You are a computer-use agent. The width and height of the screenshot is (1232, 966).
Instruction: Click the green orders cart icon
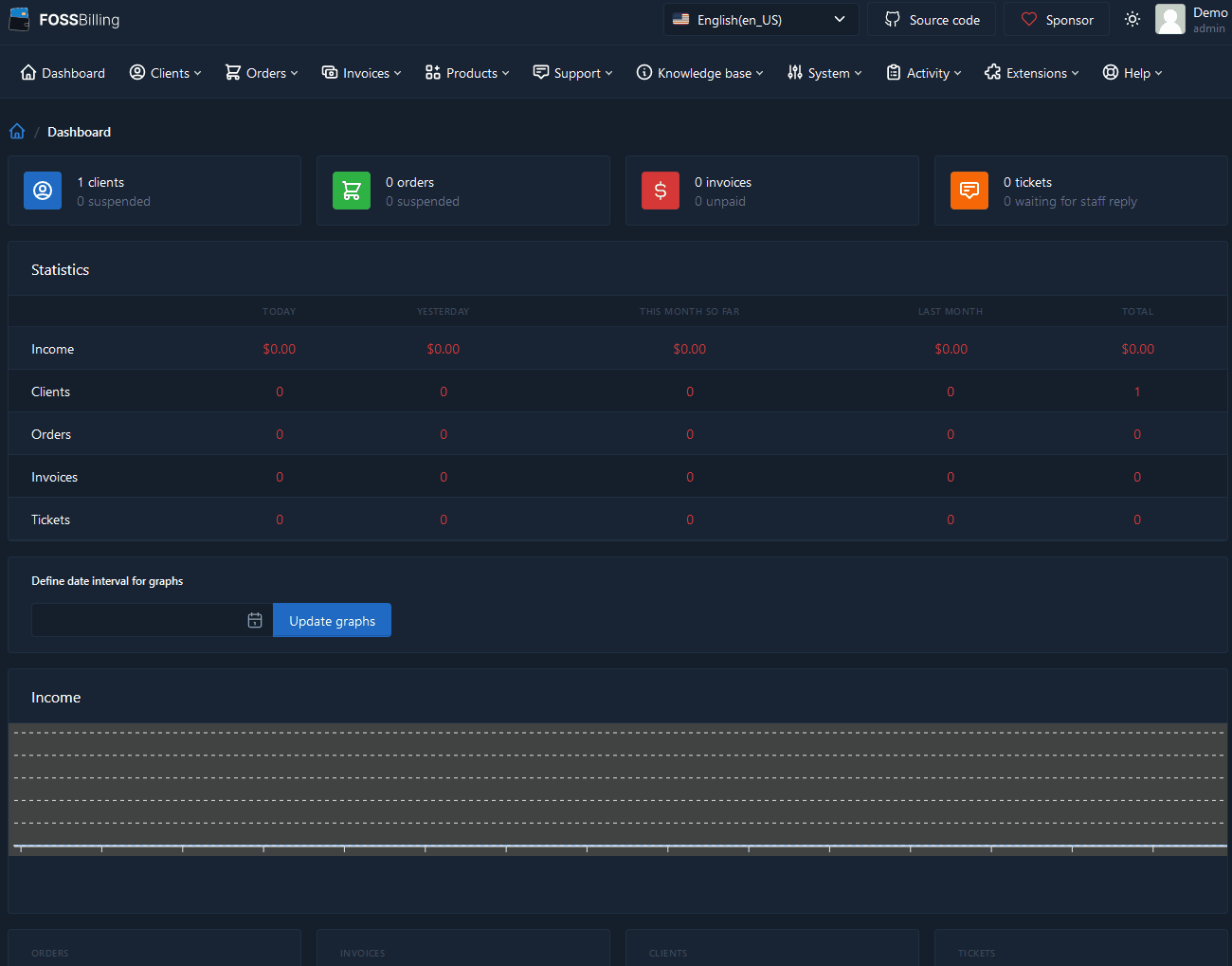(352, 191)
